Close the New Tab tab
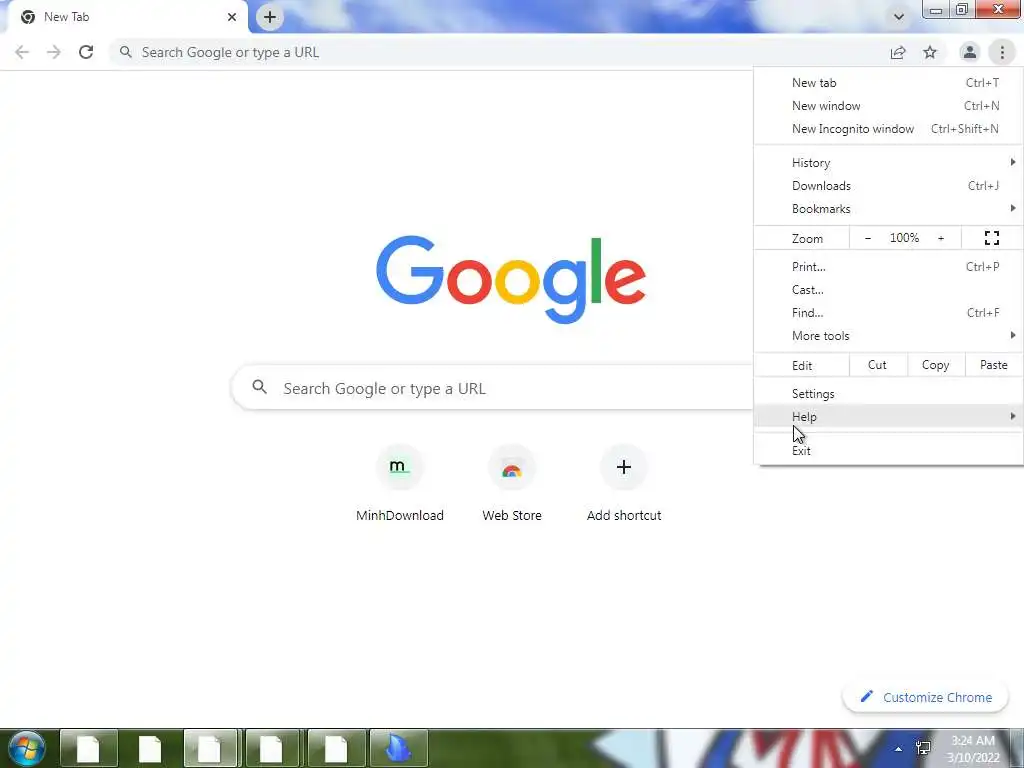The height and width of the screenshot is (768, 1024). [232, 17]
